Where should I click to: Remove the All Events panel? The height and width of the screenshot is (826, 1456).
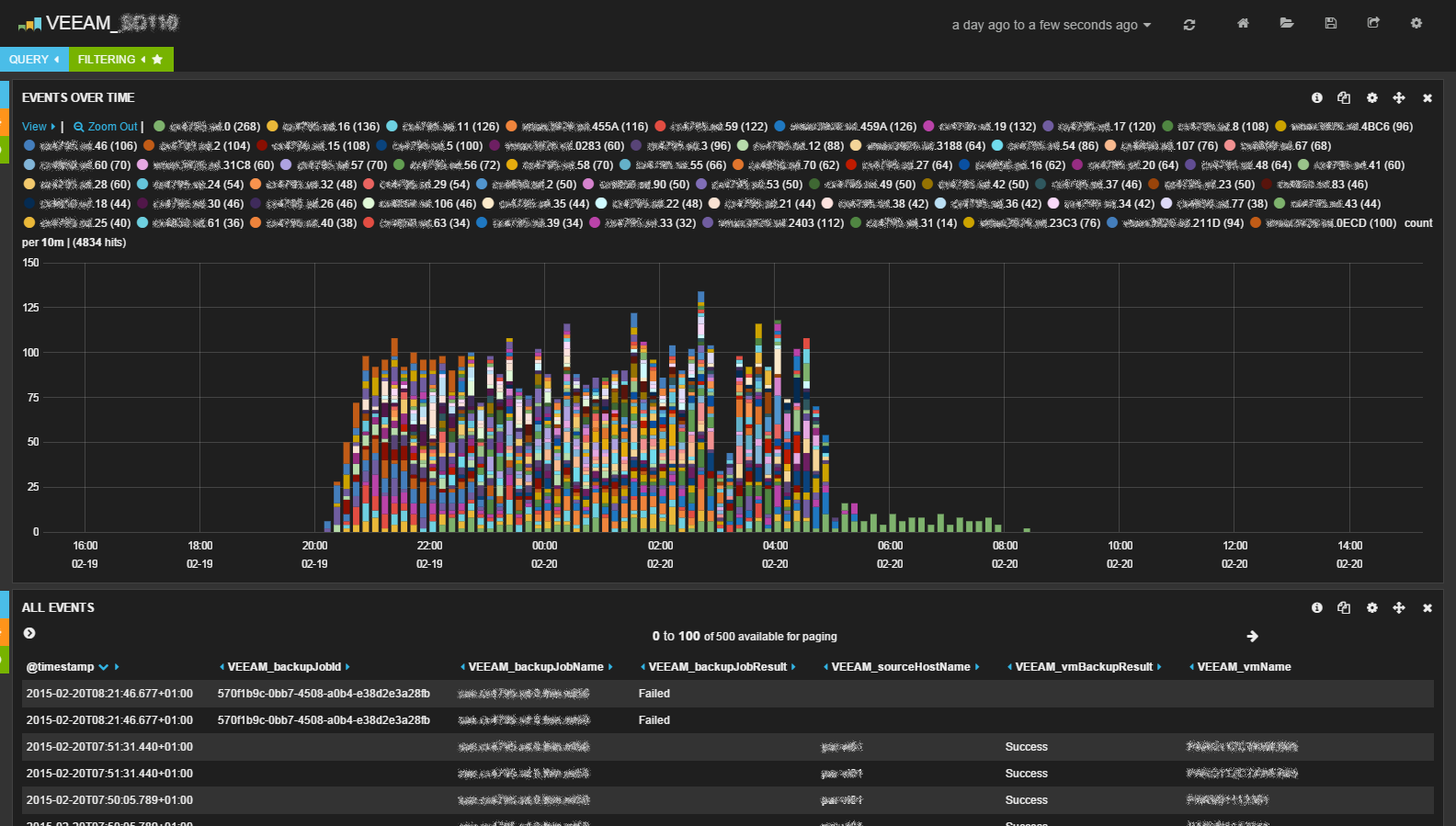1428,608
